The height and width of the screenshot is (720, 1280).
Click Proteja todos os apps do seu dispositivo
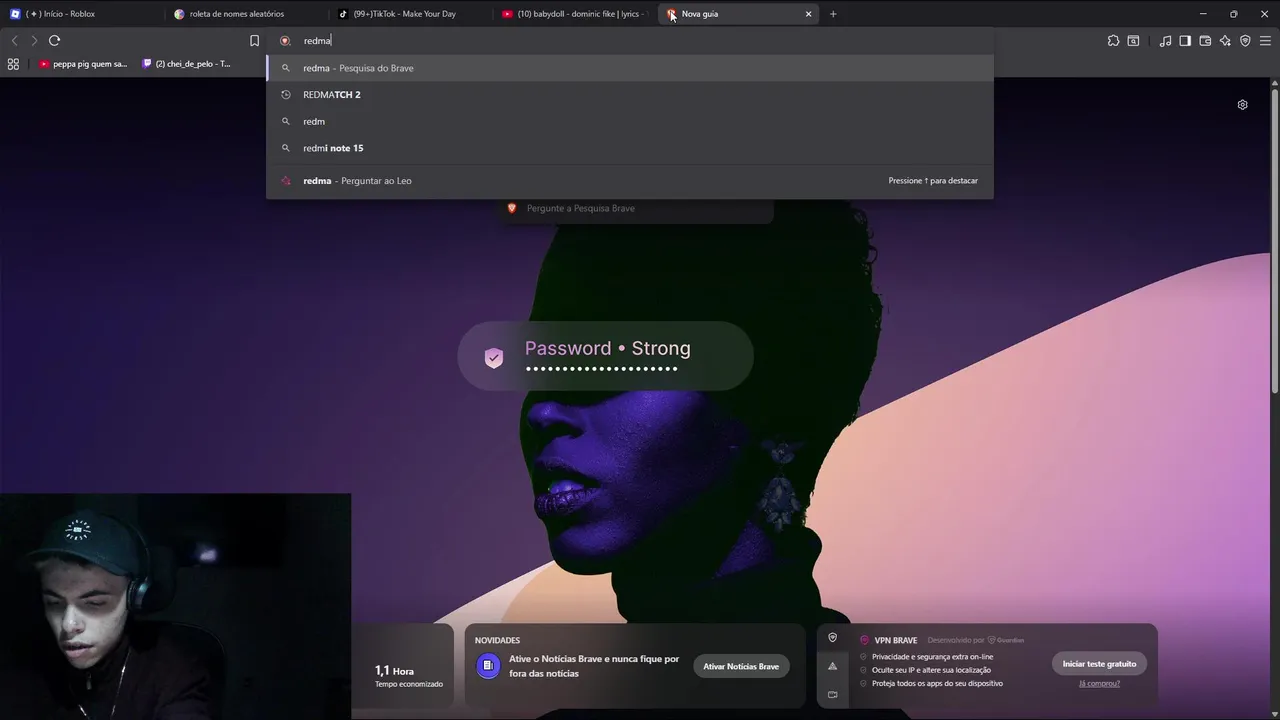[x=937, y=683]
